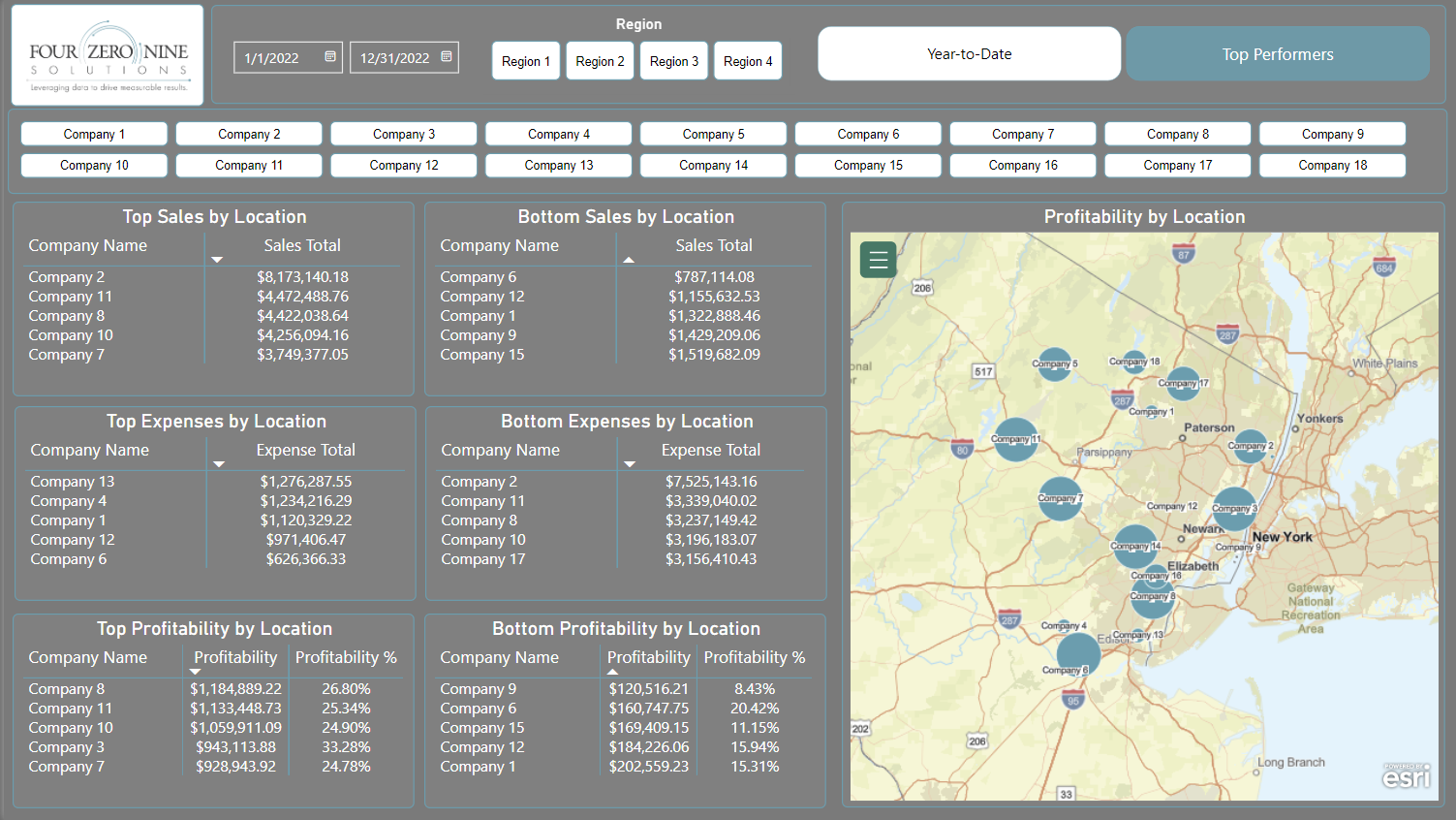Toggle sort arrow in Bottom Expenses table
1456x820 pixels.
click(x=630, y=464)
